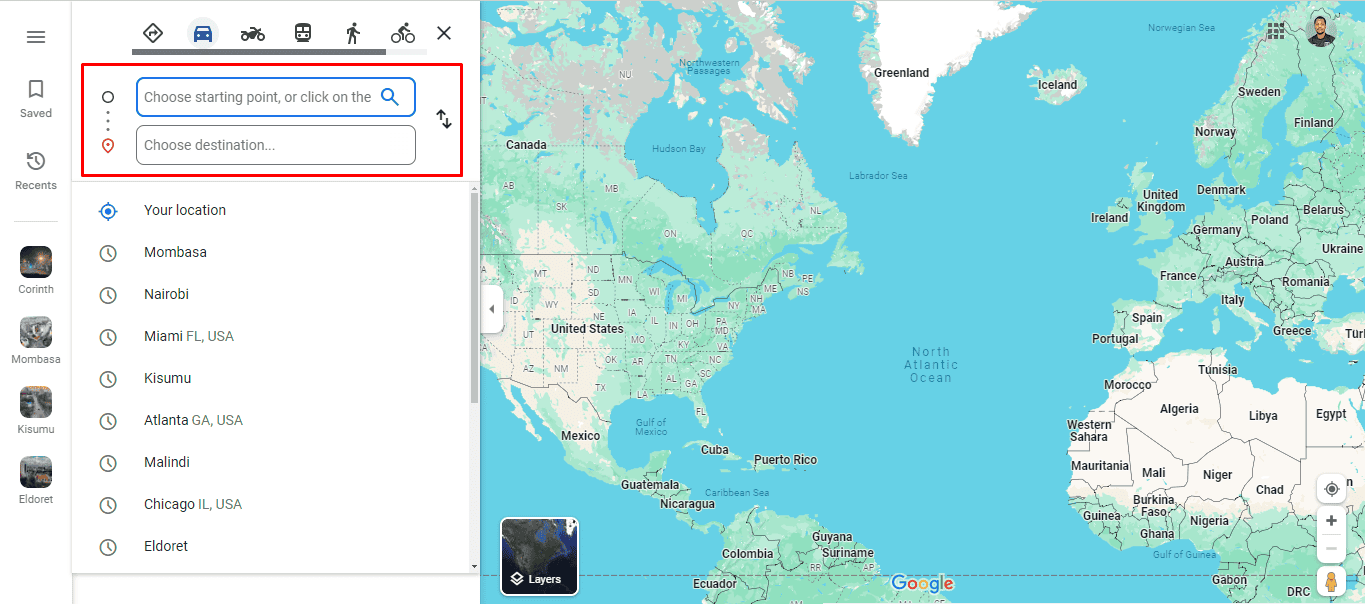Open Saved places
Screen dimensions: 1365x604
pyautogui.click(x=36, y=99)
